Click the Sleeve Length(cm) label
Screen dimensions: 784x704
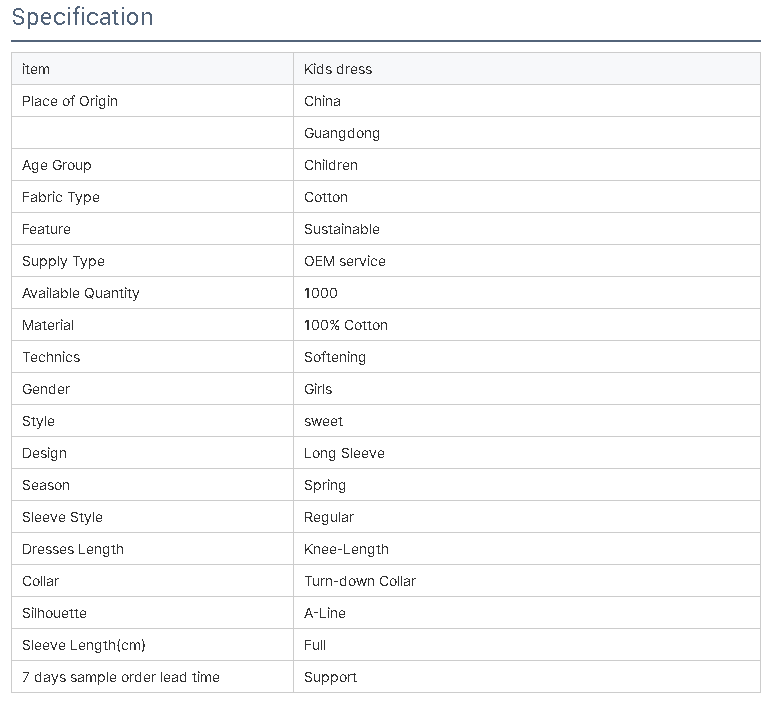[84, 646]
